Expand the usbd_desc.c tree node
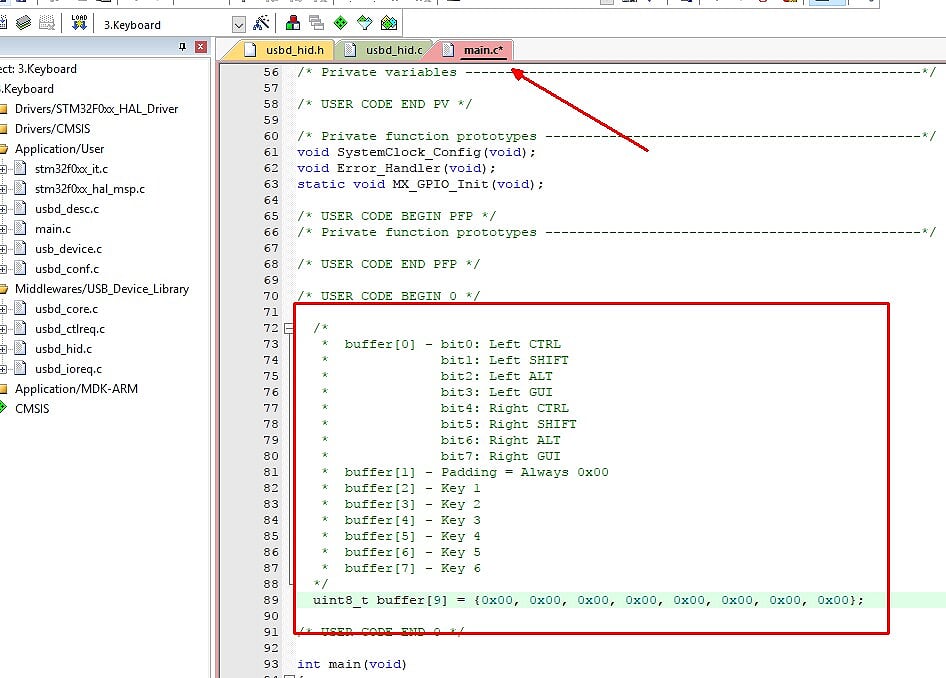Viewport: 946px width, 678px height. click(x=4, y=209)
